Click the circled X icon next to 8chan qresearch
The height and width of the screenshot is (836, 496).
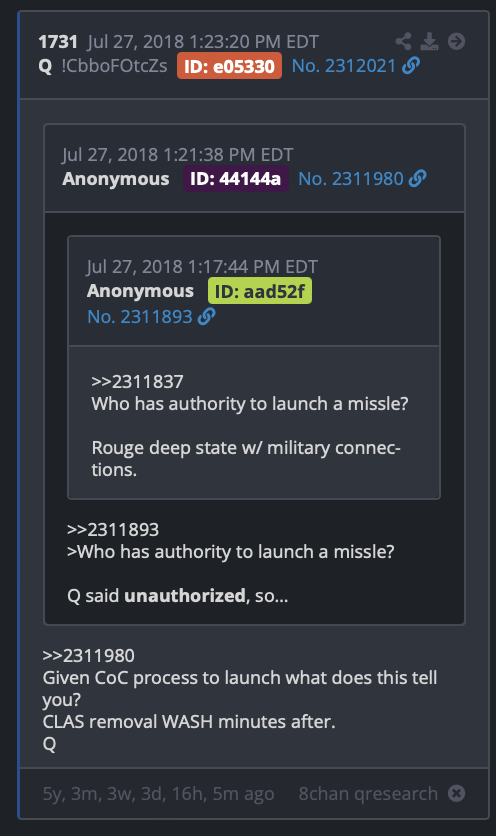pyautogui.click(x=456, y=793)
